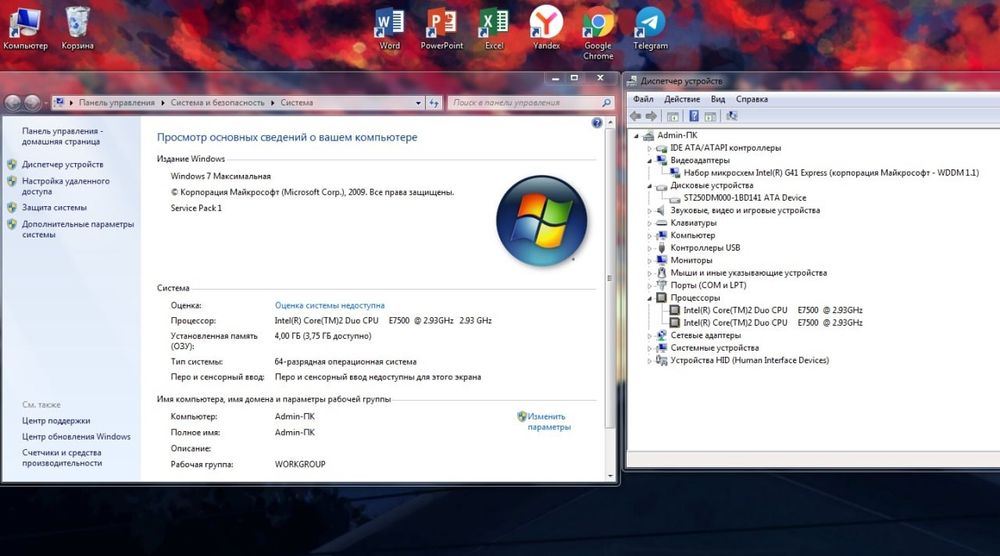
Task: Open the Справка menu
Action: tap(751, 99)
